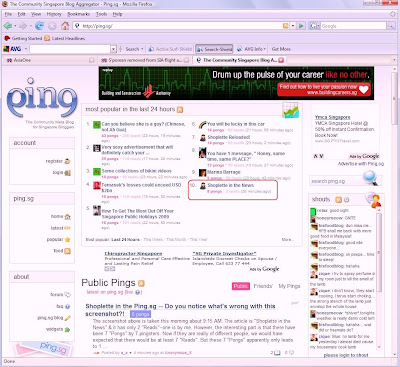This screenshot has width=400, height=367.
Task: Switch to the AsiaOne tab
Action: coord(50,60)
